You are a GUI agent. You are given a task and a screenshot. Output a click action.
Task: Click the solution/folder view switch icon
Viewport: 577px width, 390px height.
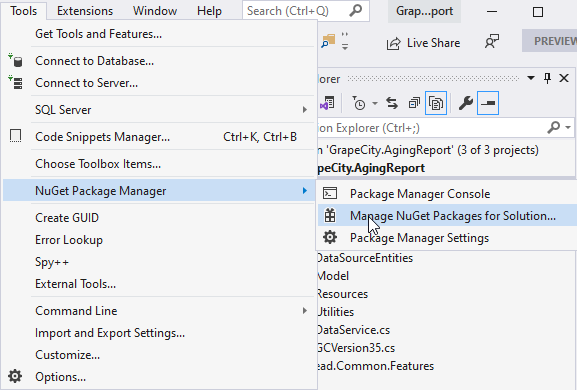coord(327,103)
